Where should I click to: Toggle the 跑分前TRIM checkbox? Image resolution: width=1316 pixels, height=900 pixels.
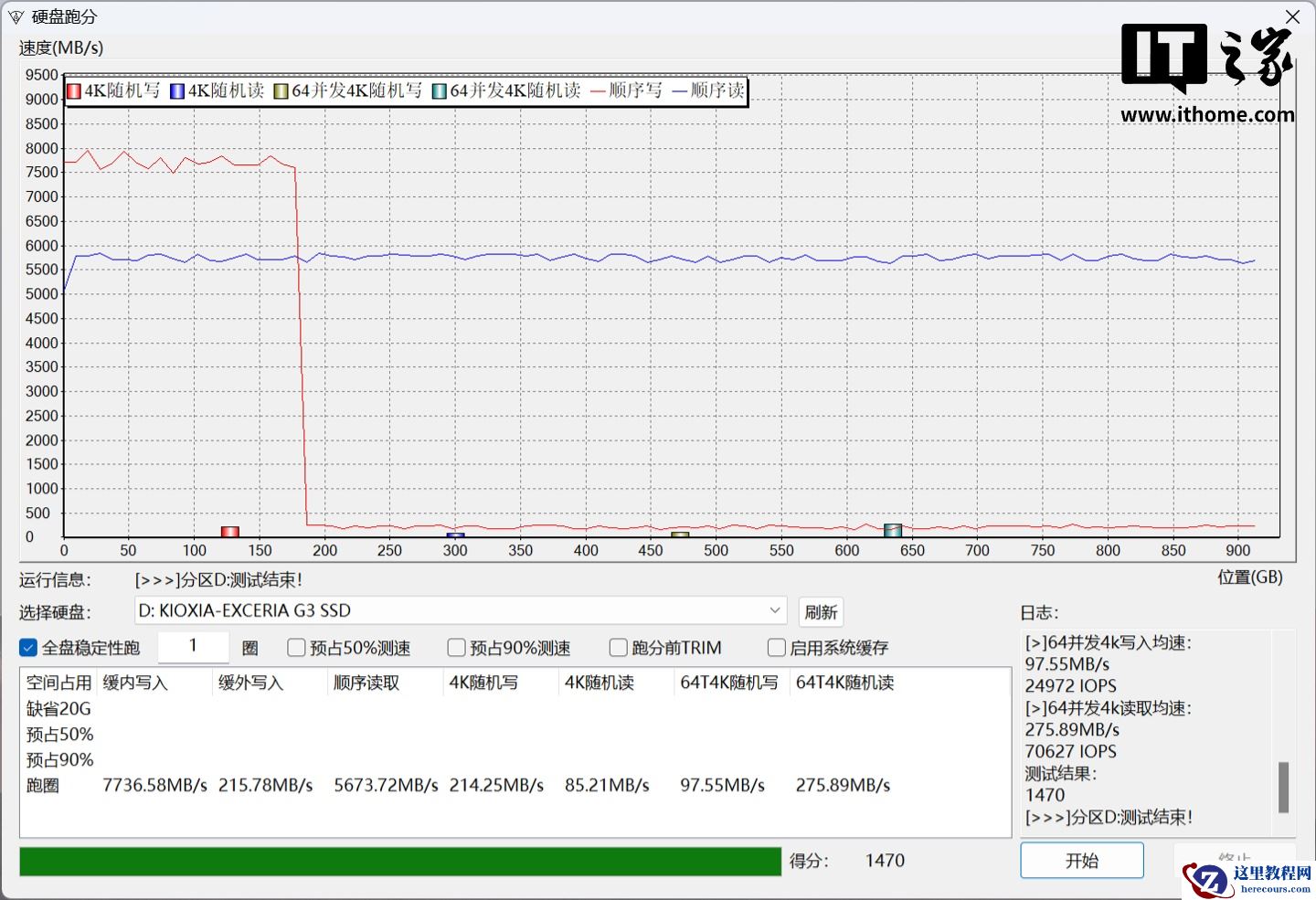(618, 648)
